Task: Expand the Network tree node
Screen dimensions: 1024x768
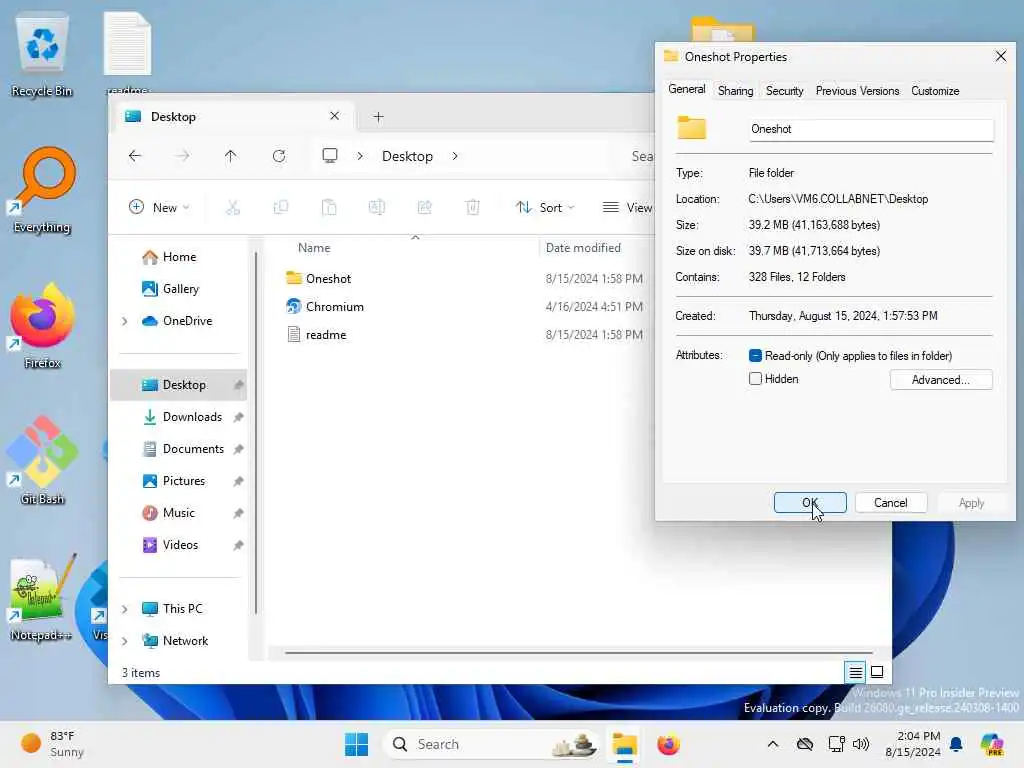Action: (125, 641)
